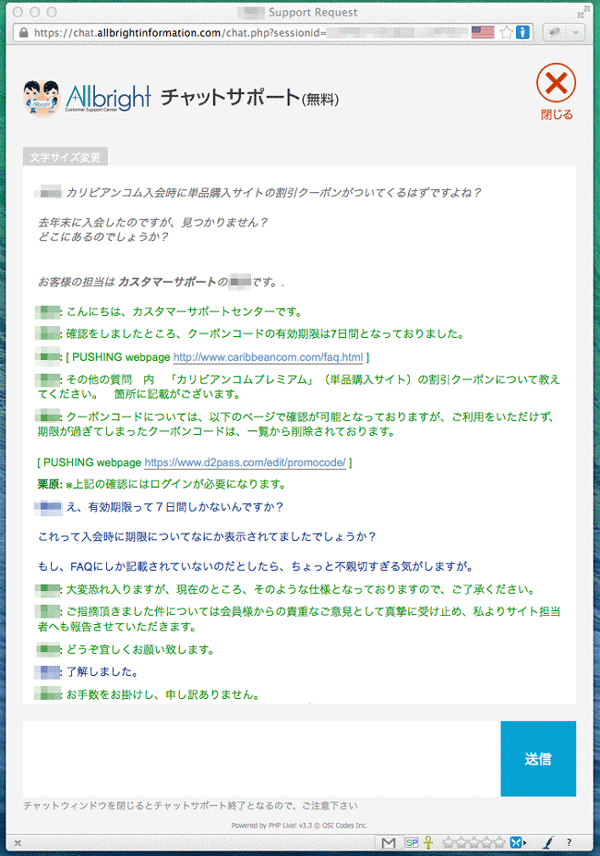Click the text え、有効期限って７日間しかないんですか？
This screenshot has height=856, width=600.
click(175, 507)
